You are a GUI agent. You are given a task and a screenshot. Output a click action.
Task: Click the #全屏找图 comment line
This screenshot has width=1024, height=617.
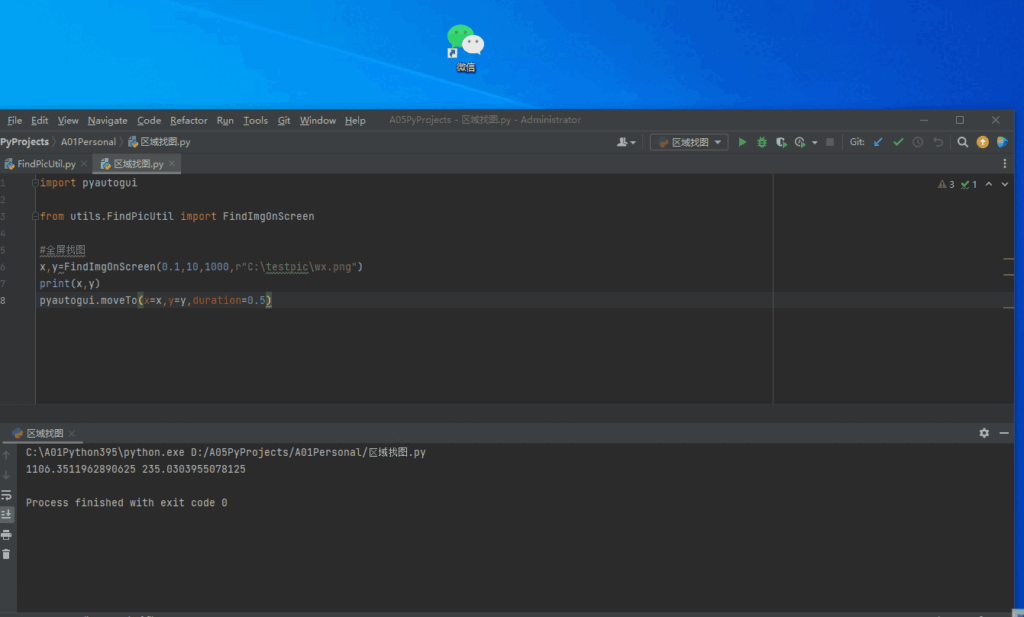[x=63, y=250]
